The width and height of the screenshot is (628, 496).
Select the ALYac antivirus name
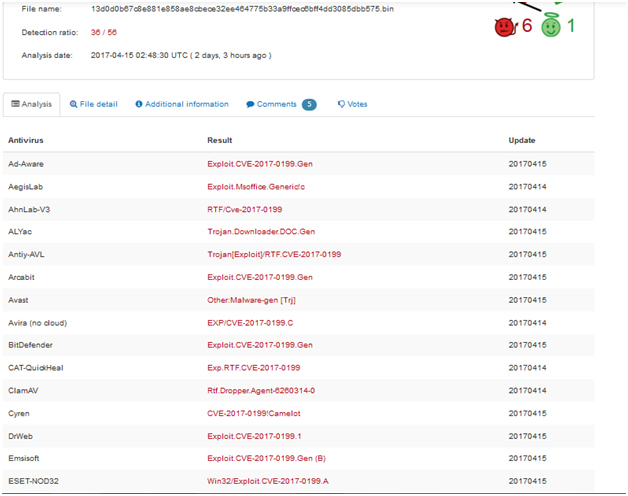pos(20,232)
